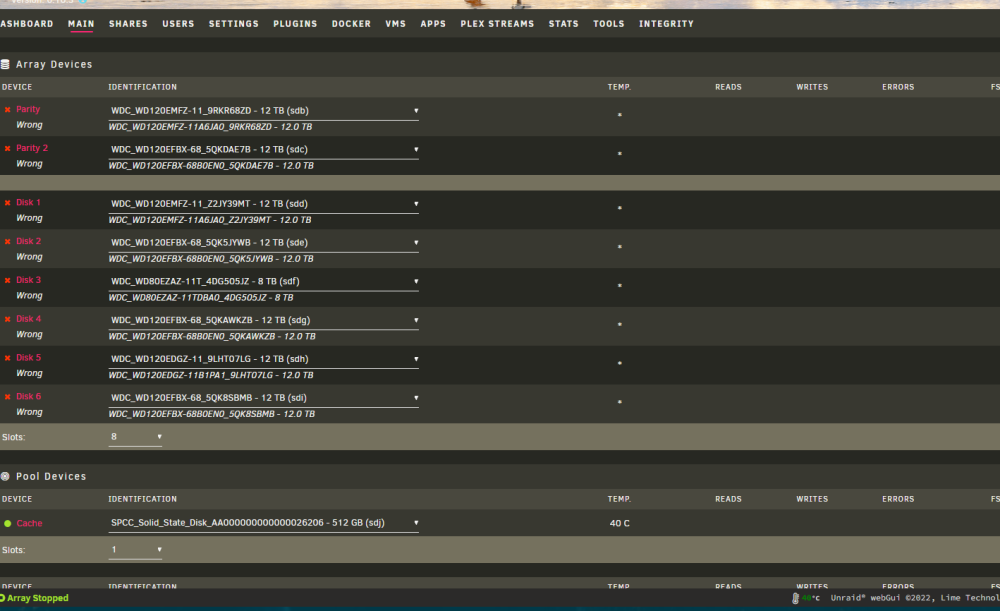This screenshot has width=1000, height=611.
Task: Open the Settings tab
Action: [233, 24]
